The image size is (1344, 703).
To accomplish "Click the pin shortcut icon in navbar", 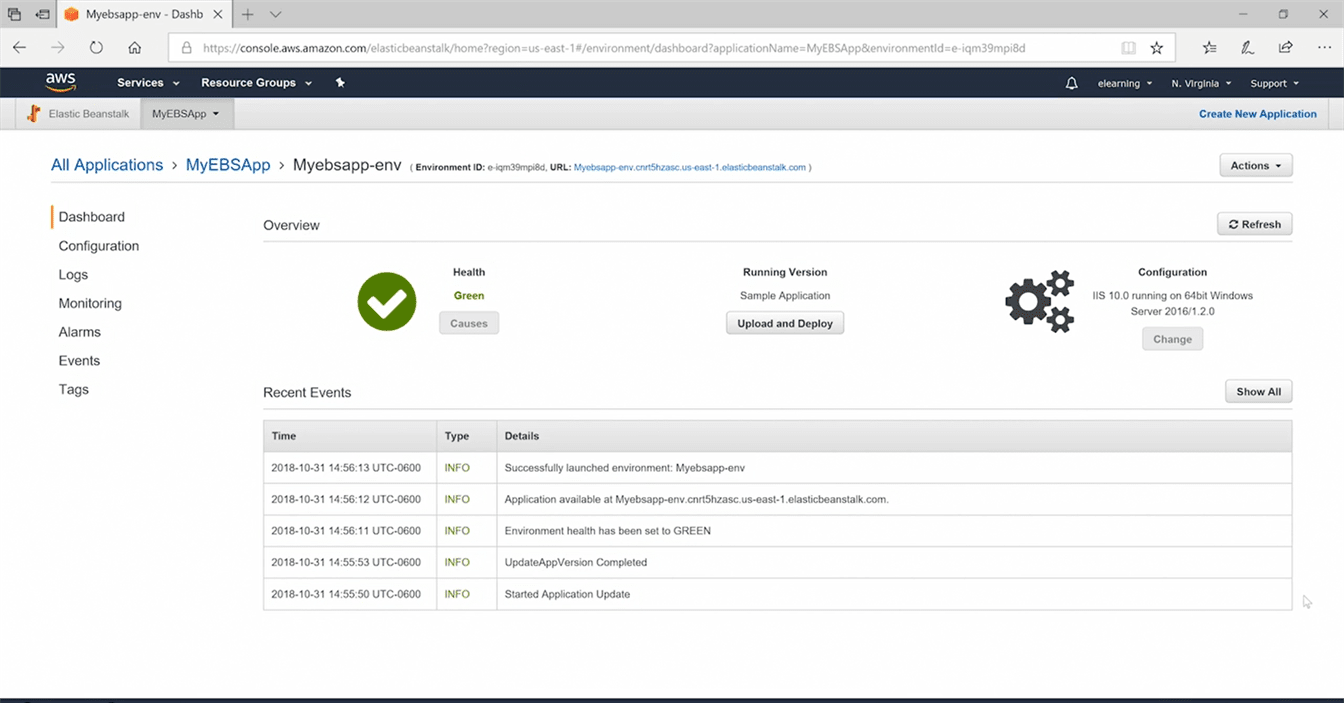I will coord(340,83).
